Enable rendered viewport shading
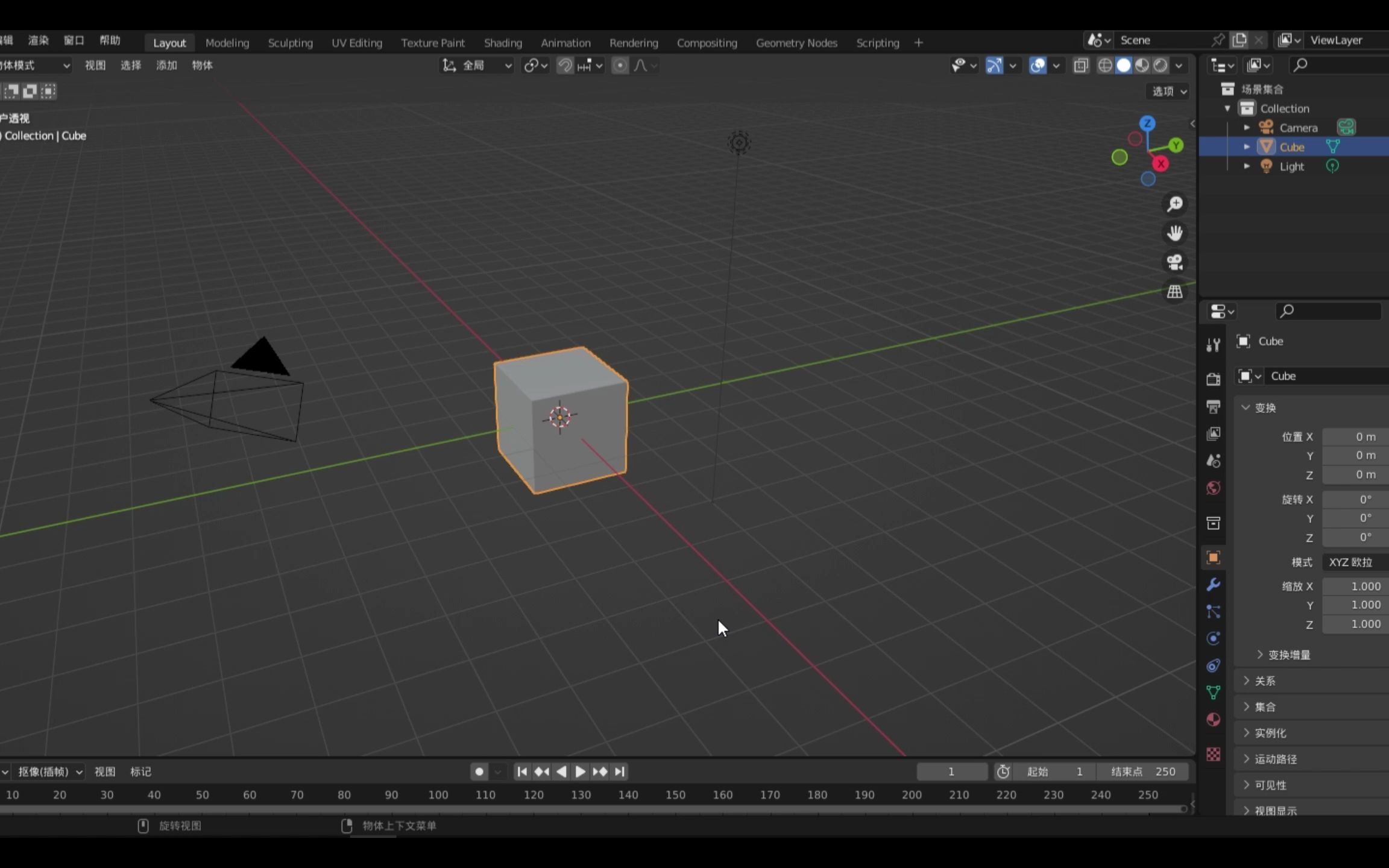This screenshot has height=868, width=1389. click(x=1159, y=65)
